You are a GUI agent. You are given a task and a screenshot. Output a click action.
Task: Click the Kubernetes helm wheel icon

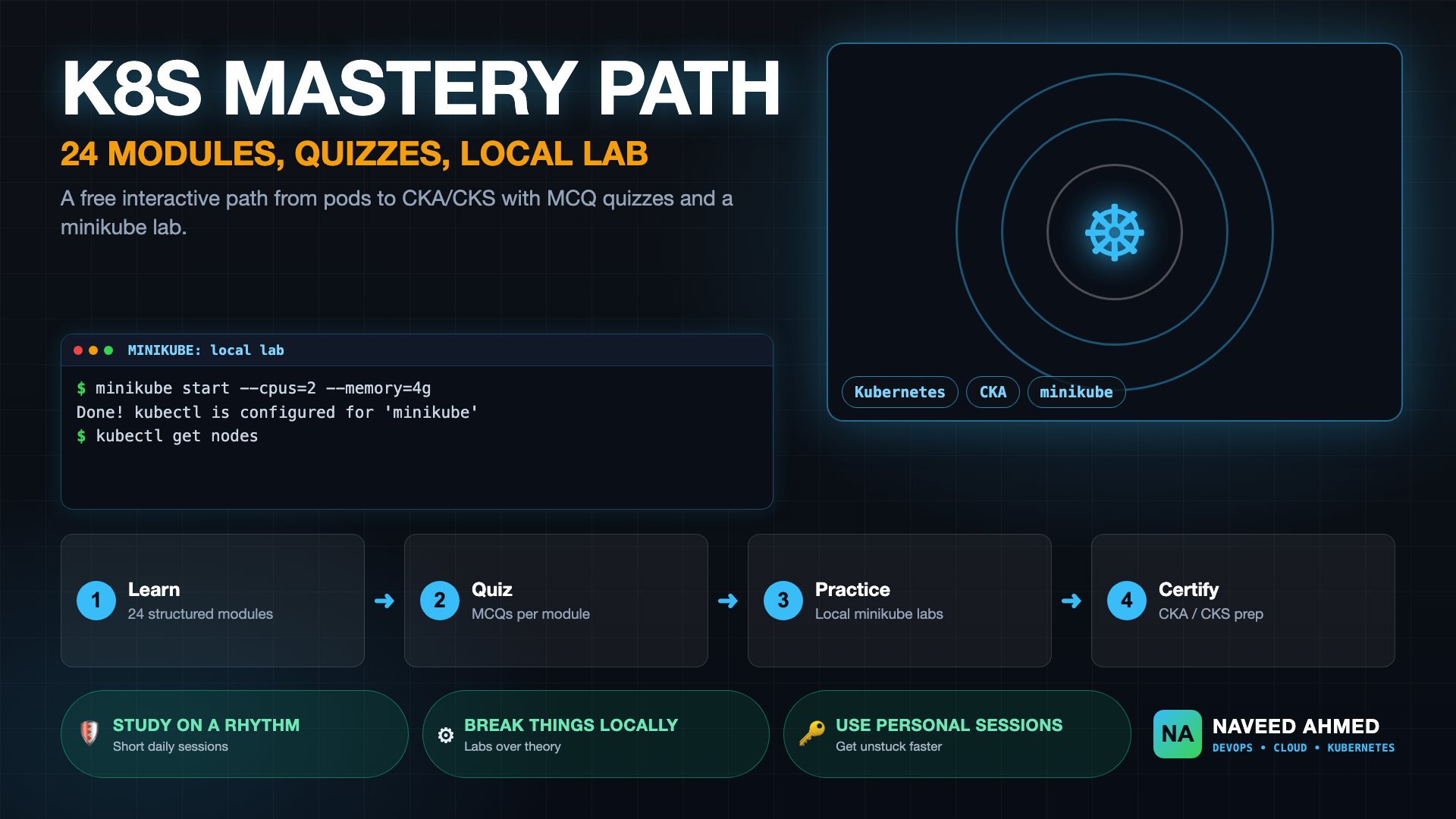click(1114, 232)
